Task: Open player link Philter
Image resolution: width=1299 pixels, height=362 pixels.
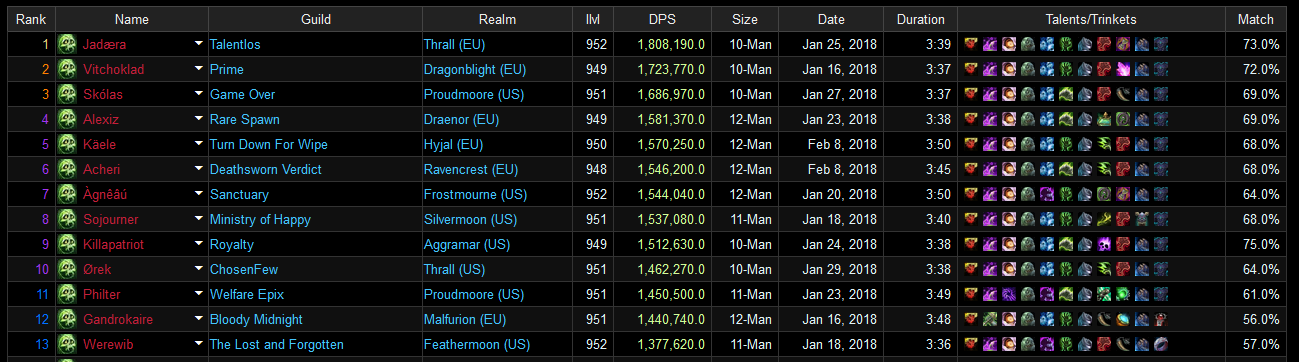Action: 102,294
